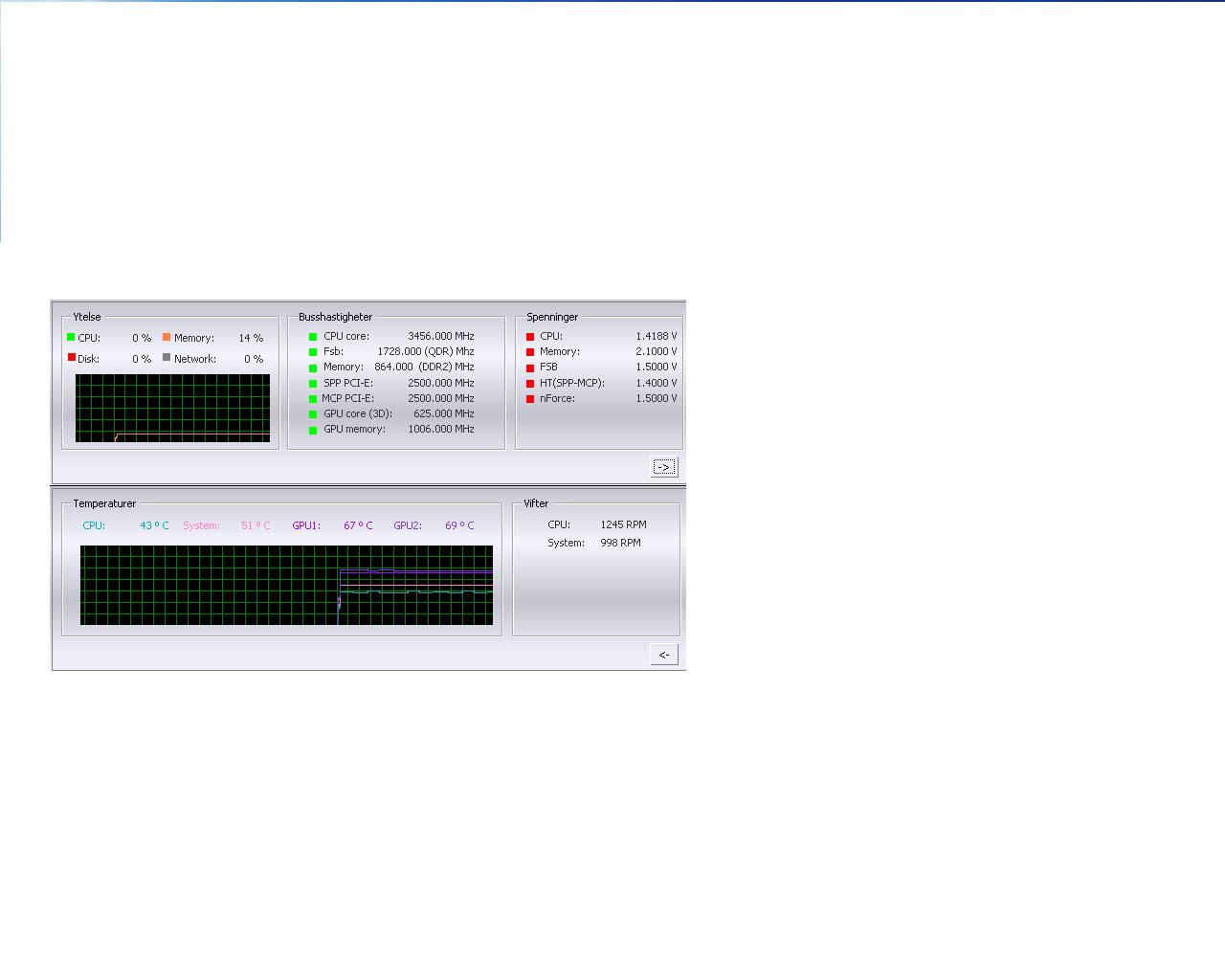Click the green square beside SPP PCI-E
Image resolution: width=1225 pixels, height=980 pixels.
click(x=313, y=384)
